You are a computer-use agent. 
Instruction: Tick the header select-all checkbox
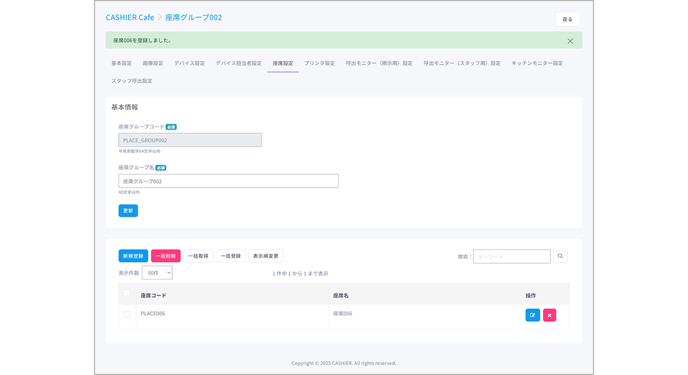(x=127, y=293)
